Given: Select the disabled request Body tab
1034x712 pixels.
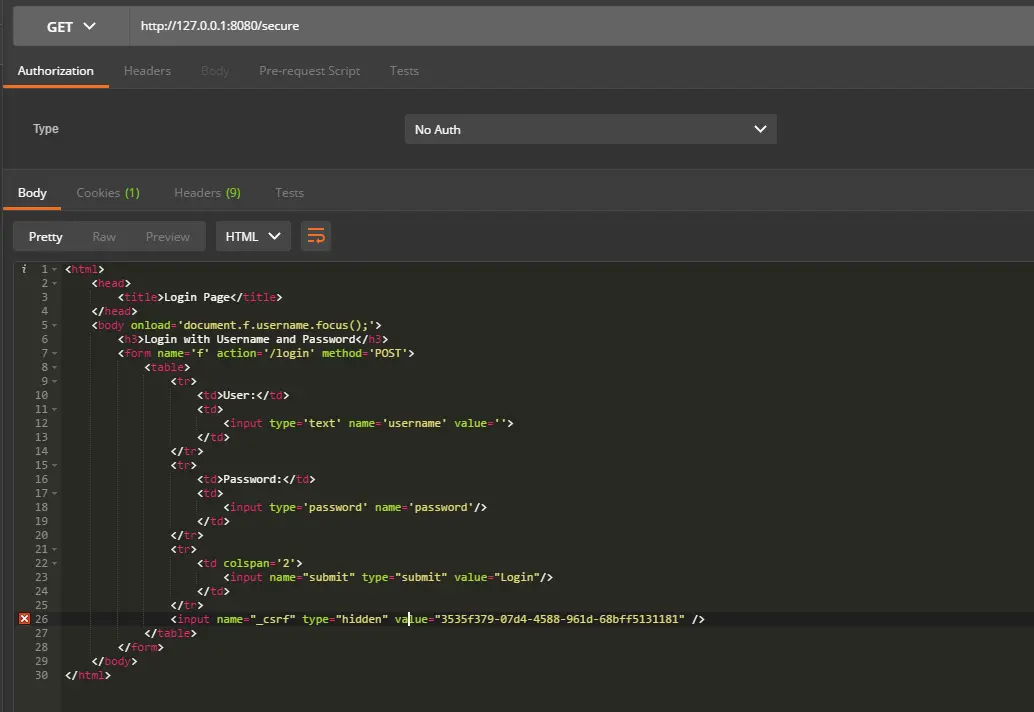Looking at the screenshot, I should coord(215,71).
